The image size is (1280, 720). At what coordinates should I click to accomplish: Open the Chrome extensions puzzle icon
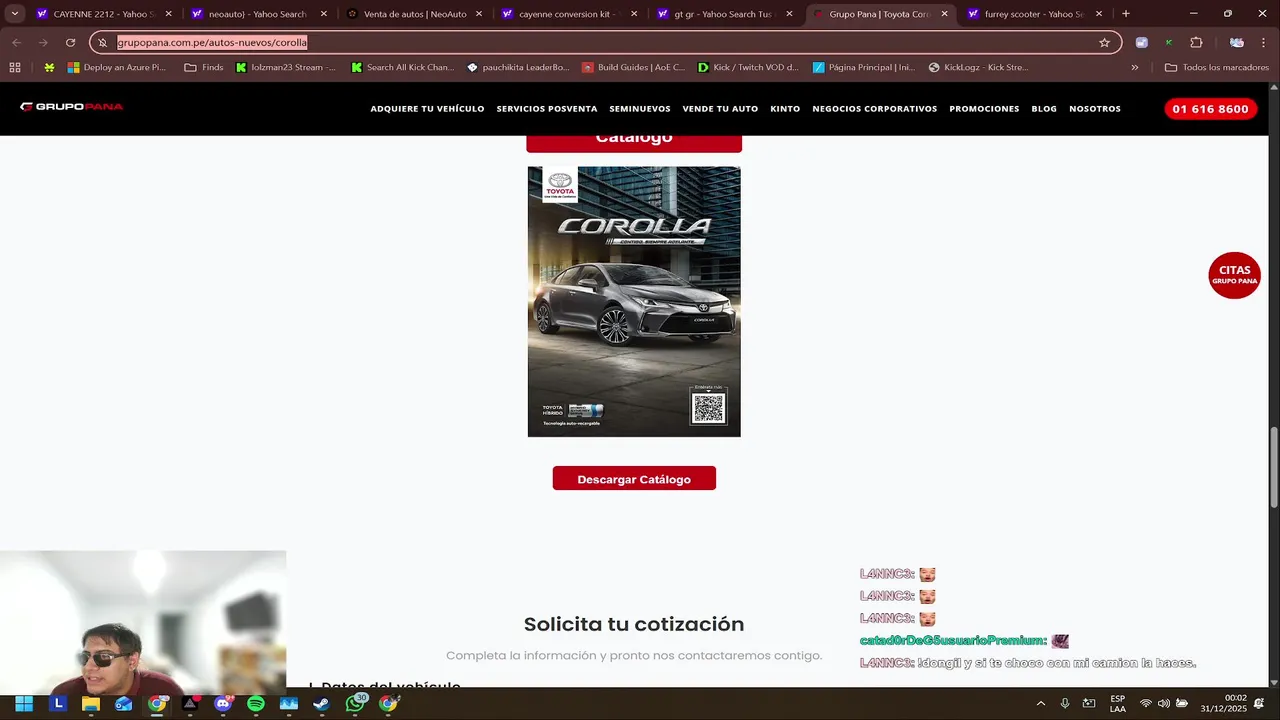[1196, 43]
